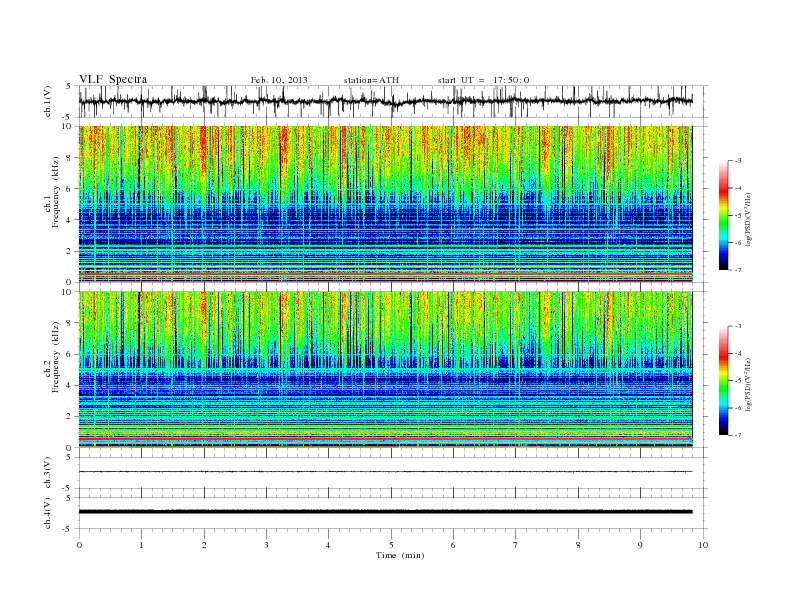Screen dimensions: 792x612
Task: Click the "8" kHz tick on the ch.1 frequency axis
Action: point(69,158)
